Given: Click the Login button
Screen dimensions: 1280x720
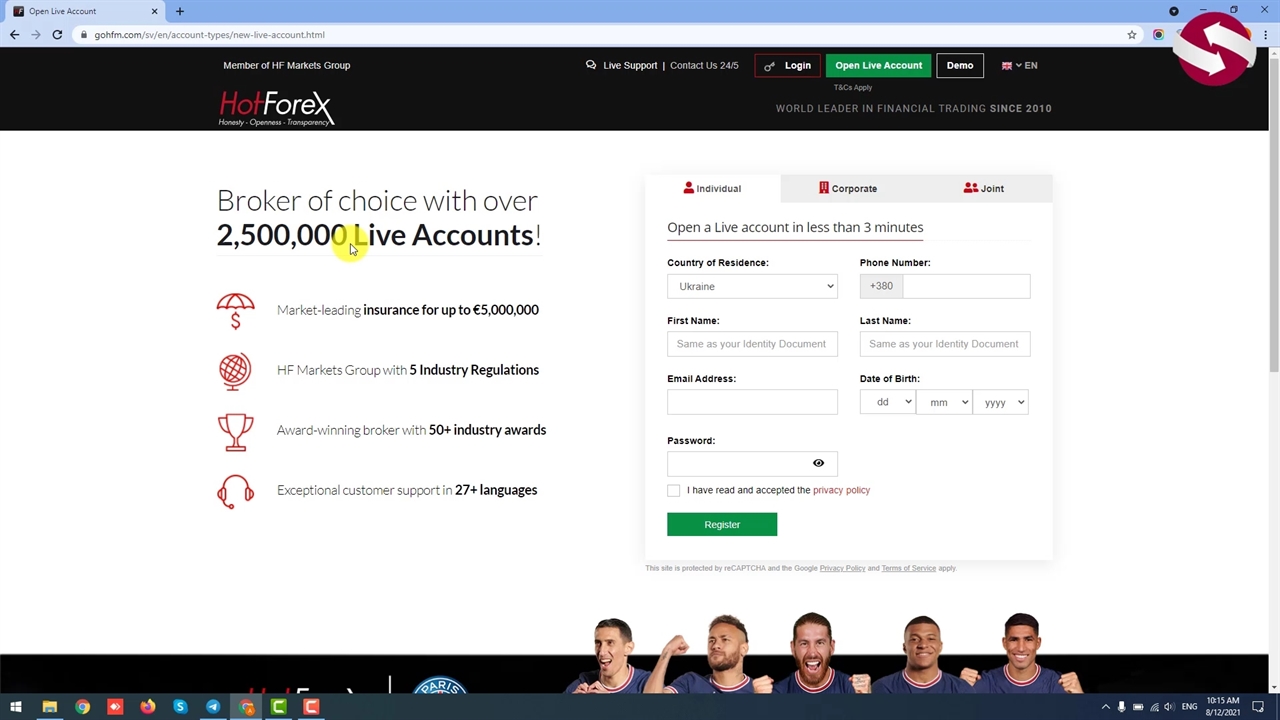Looking at the screenshot, I should point(787,66).
